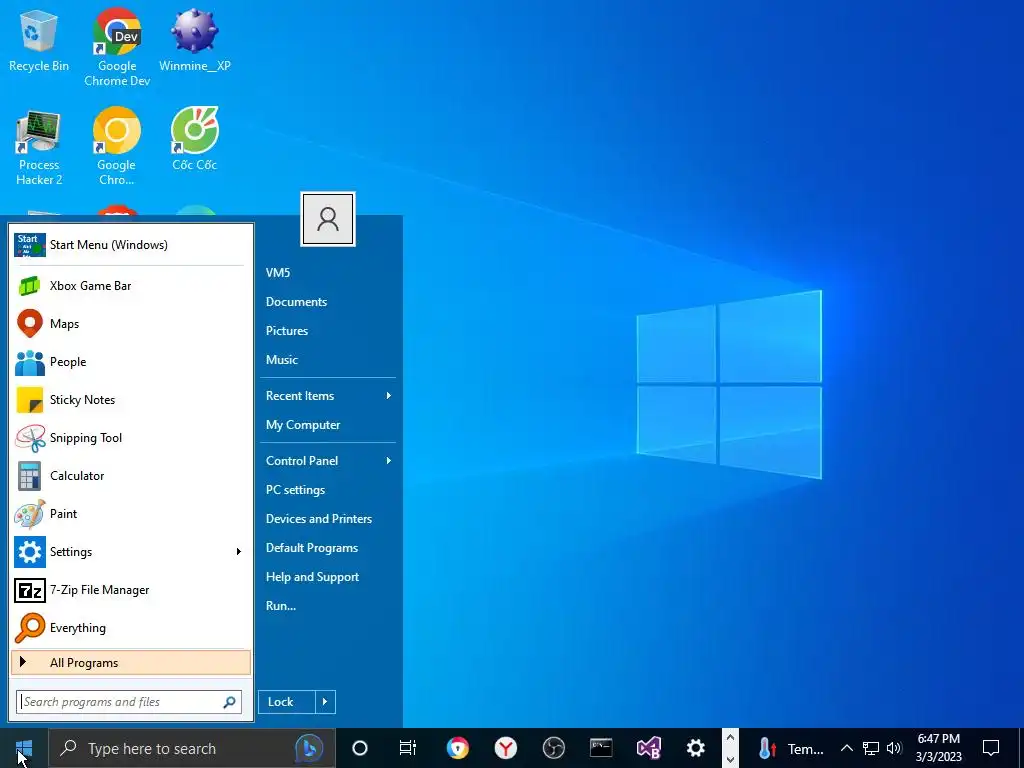Open Paint from the programs list
This screenshot has width=1024, height=768.
(x=131, y=514)
